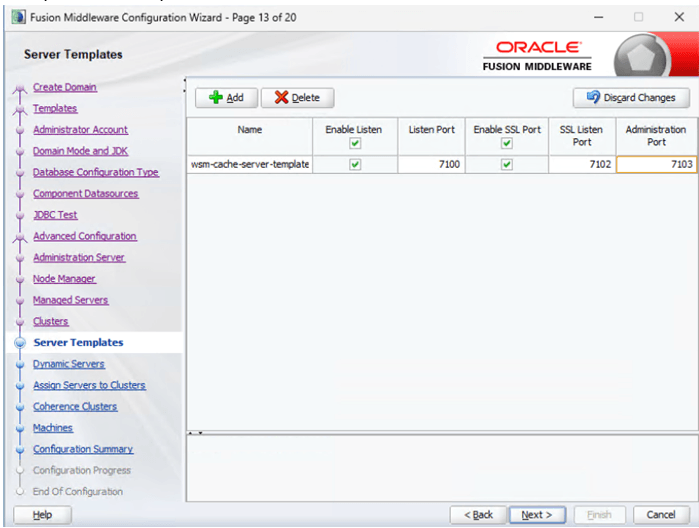Click the wizard app icon in the title bar

(18, 17)
